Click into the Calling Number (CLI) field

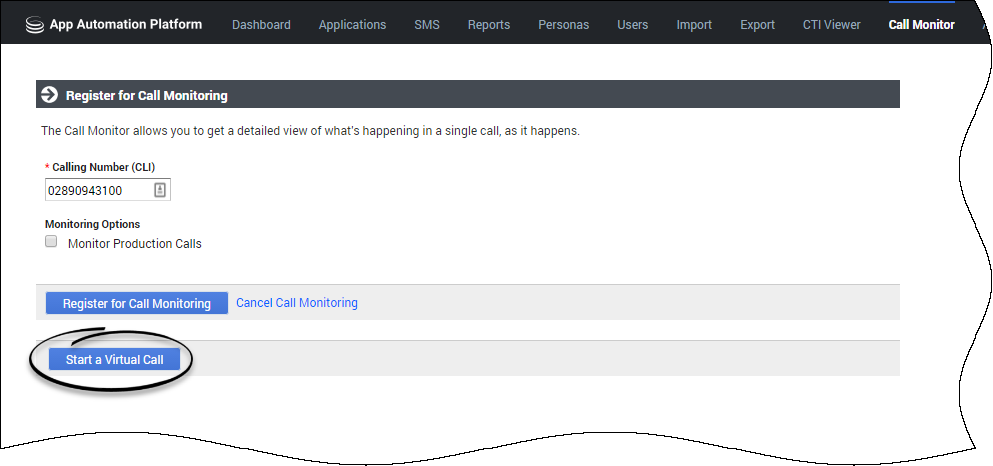pos(108,190)
